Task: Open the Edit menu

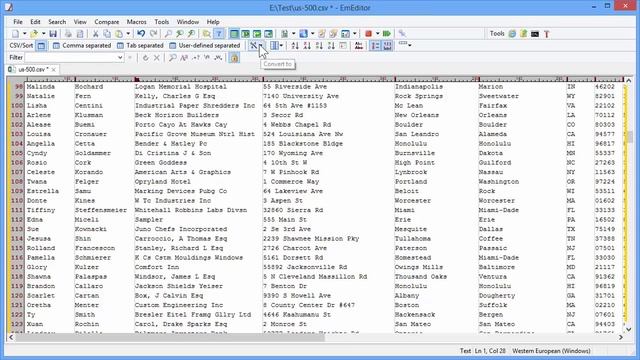Action: [x=35, y=22]
